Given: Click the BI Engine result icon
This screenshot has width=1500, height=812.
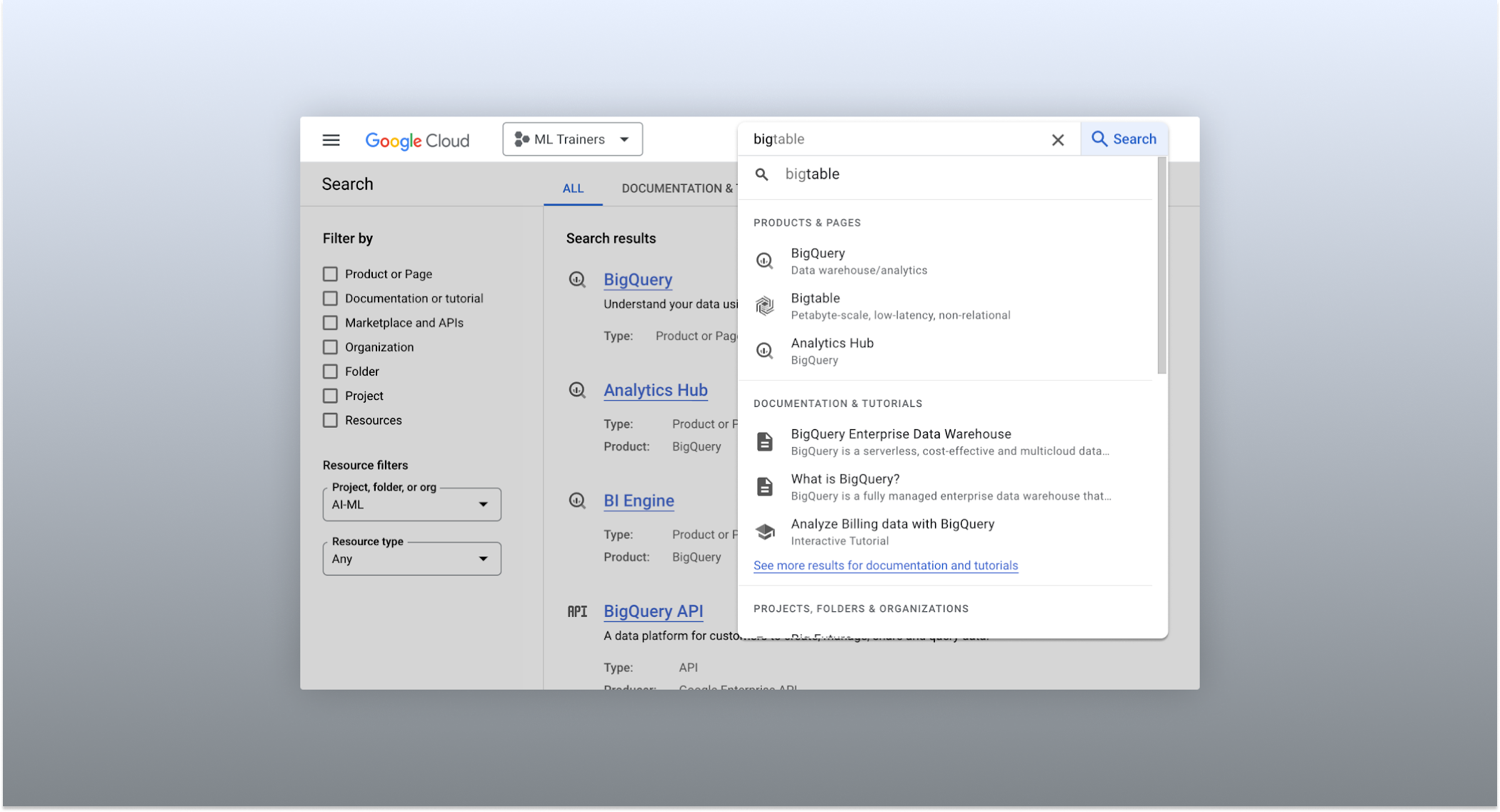Looking at the screenshot, I should [577, 501].
